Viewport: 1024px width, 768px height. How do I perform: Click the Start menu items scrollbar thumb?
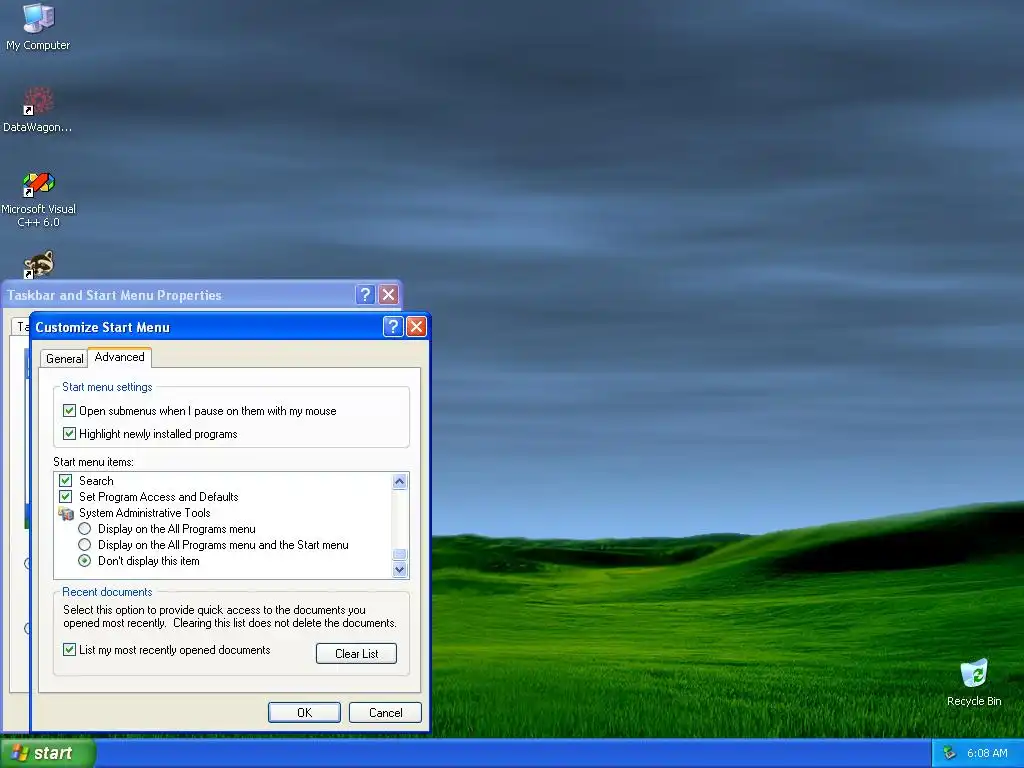[400, 554]
